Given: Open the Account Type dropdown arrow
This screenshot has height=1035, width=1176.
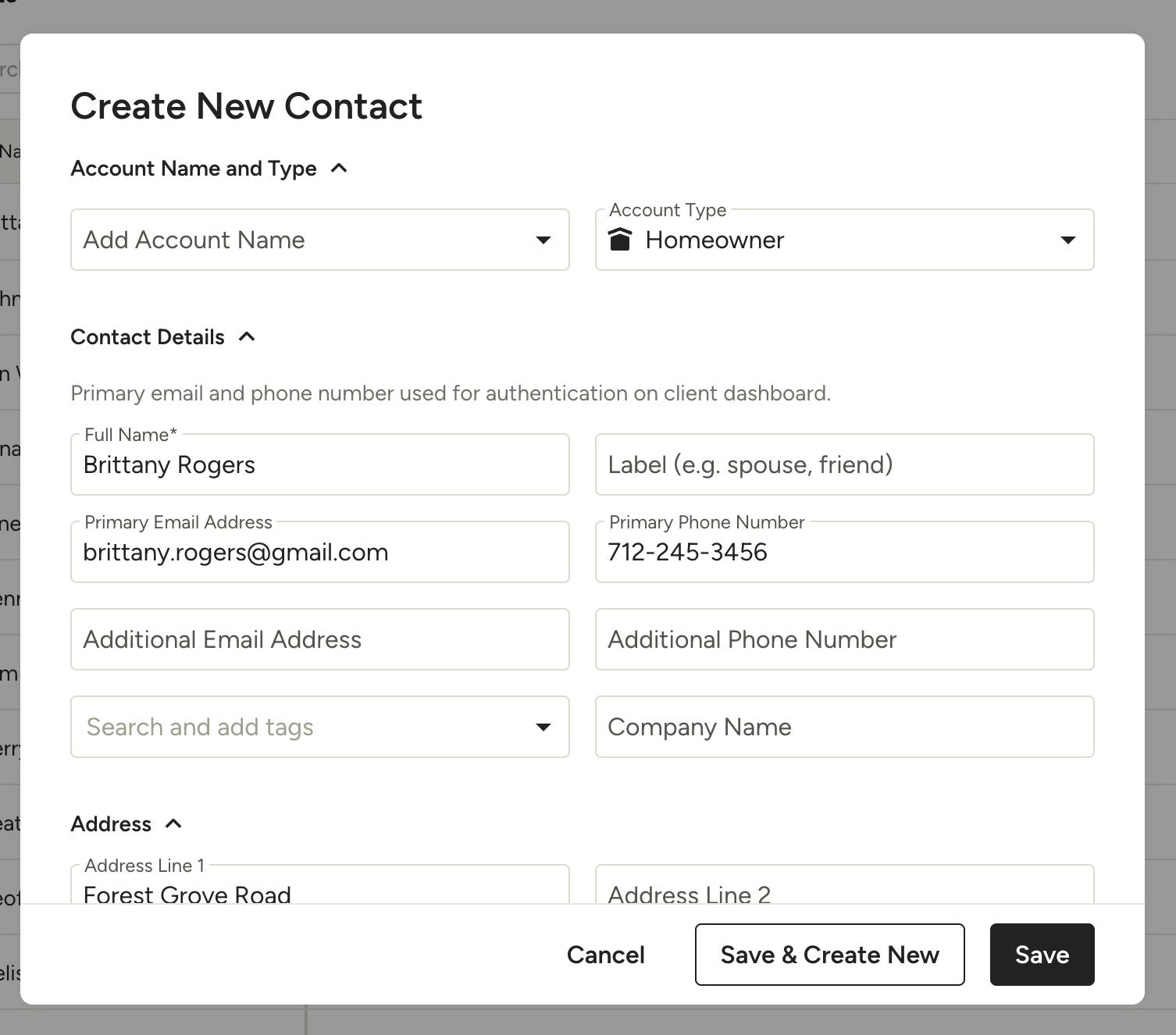Looking at the screenshot, I should [x=1068, y=240].
